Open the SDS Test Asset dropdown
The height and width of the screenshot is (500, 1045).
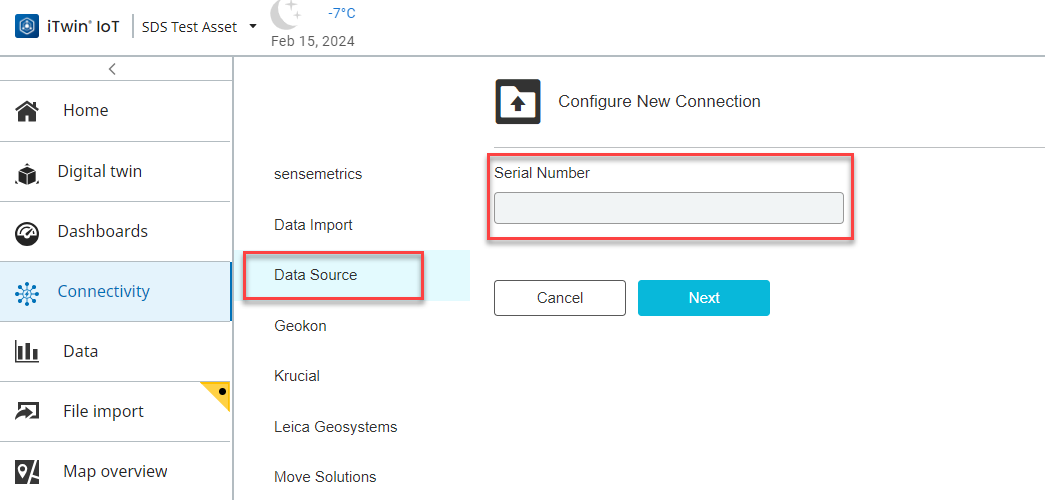point(253,27)
